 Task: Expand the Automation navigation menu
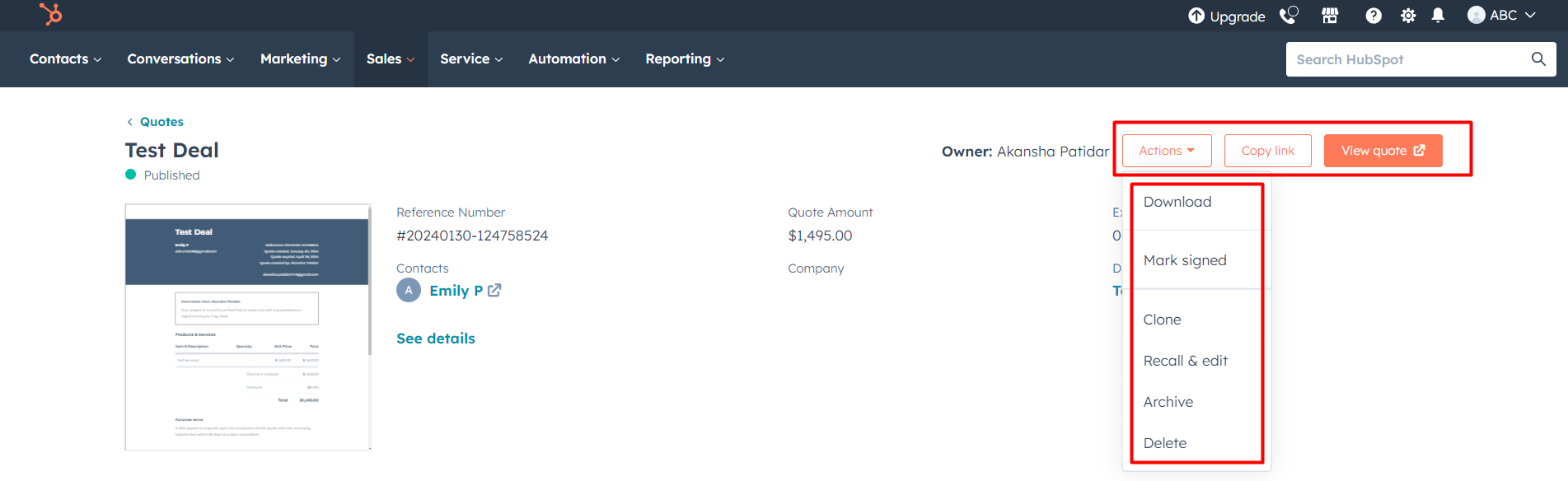pos(574,59)
